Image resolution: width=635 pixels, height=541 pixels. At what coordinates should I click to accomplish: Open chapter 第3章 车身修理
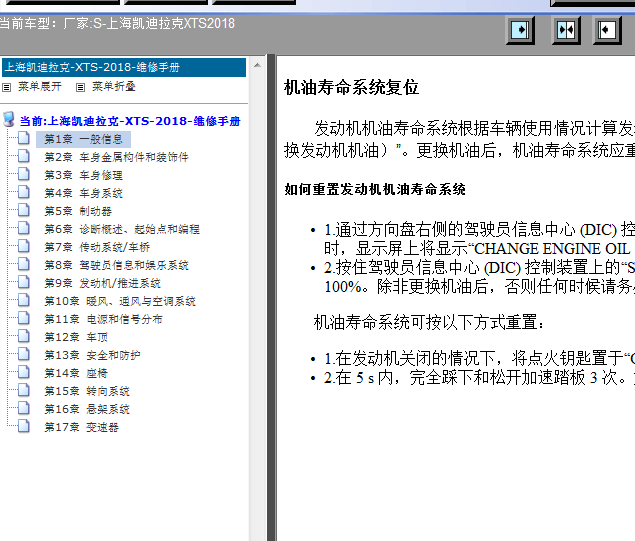click(83, 175)
